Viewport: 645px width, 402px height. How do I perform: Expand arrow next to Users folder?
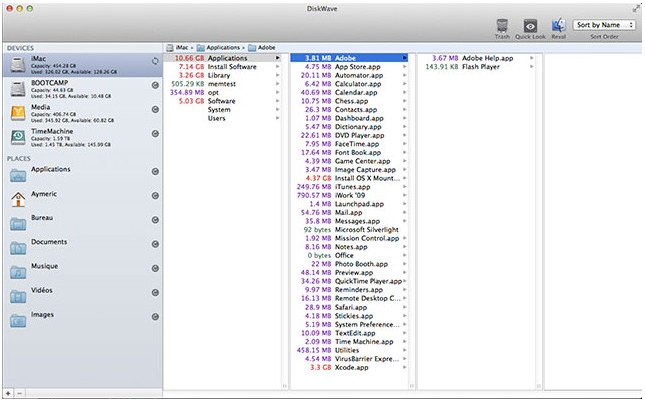coord(278,118)
